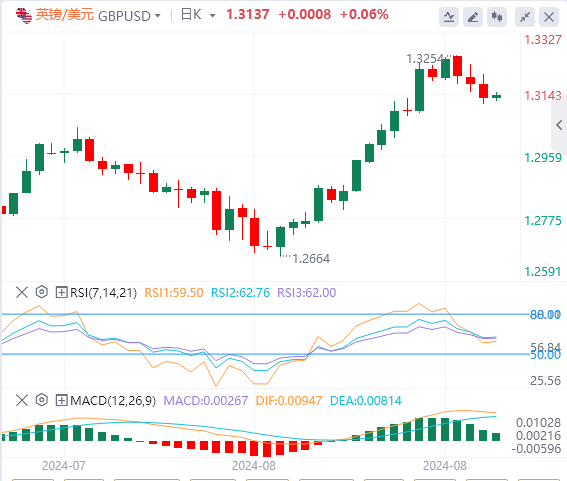Click the 25.56 RSI axis label

coord(545,380)
